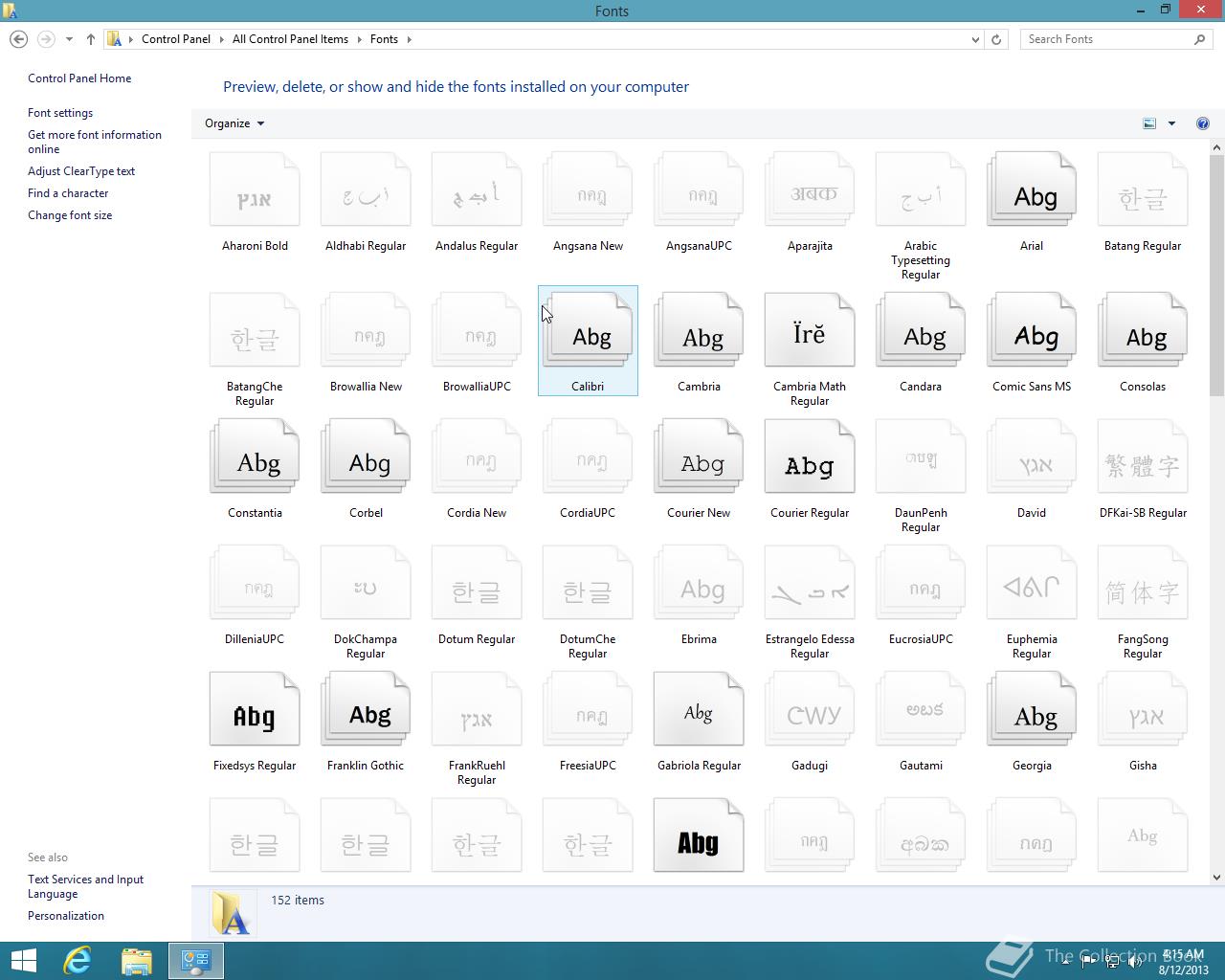This screenshot has width=1225, height=980.
Task: Select the Arial font icon
Action: tap(1032, 189)
